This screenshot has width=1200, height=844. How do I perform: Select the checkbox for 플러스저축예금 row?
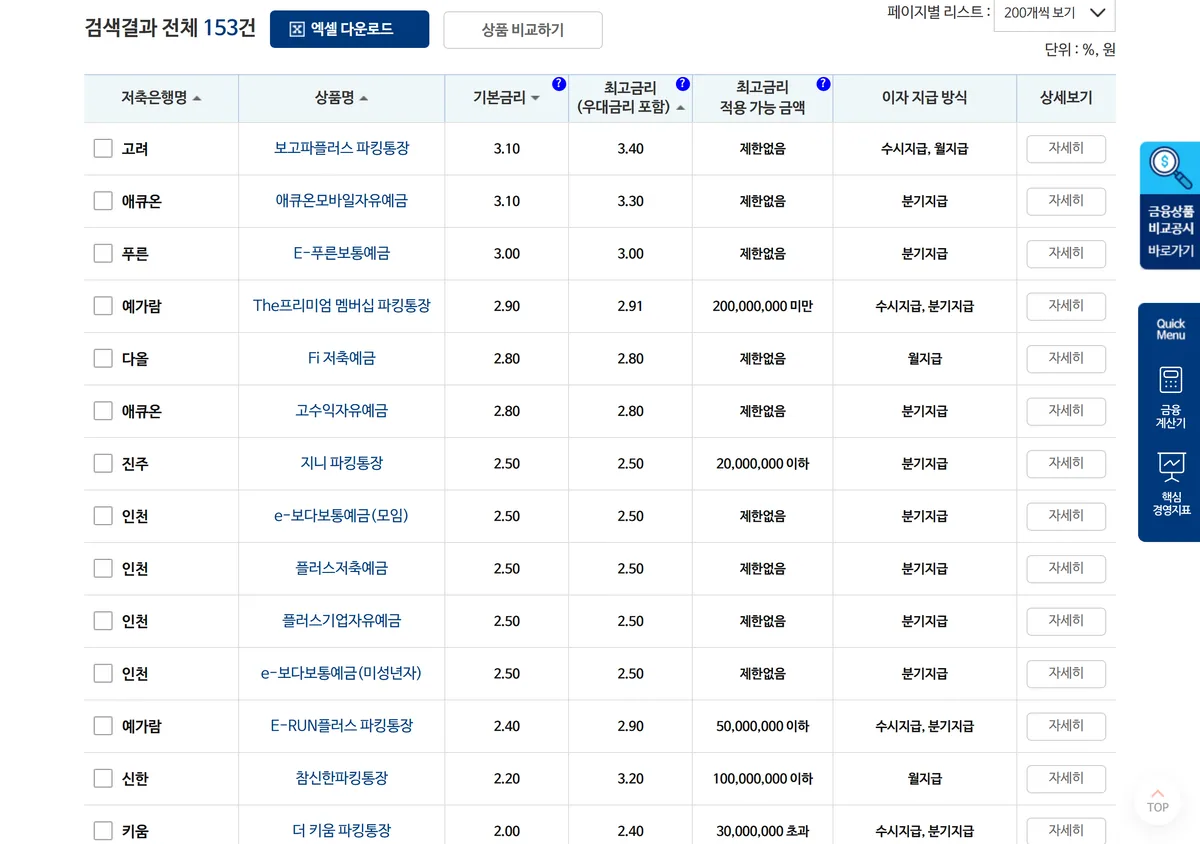point(103,568)
